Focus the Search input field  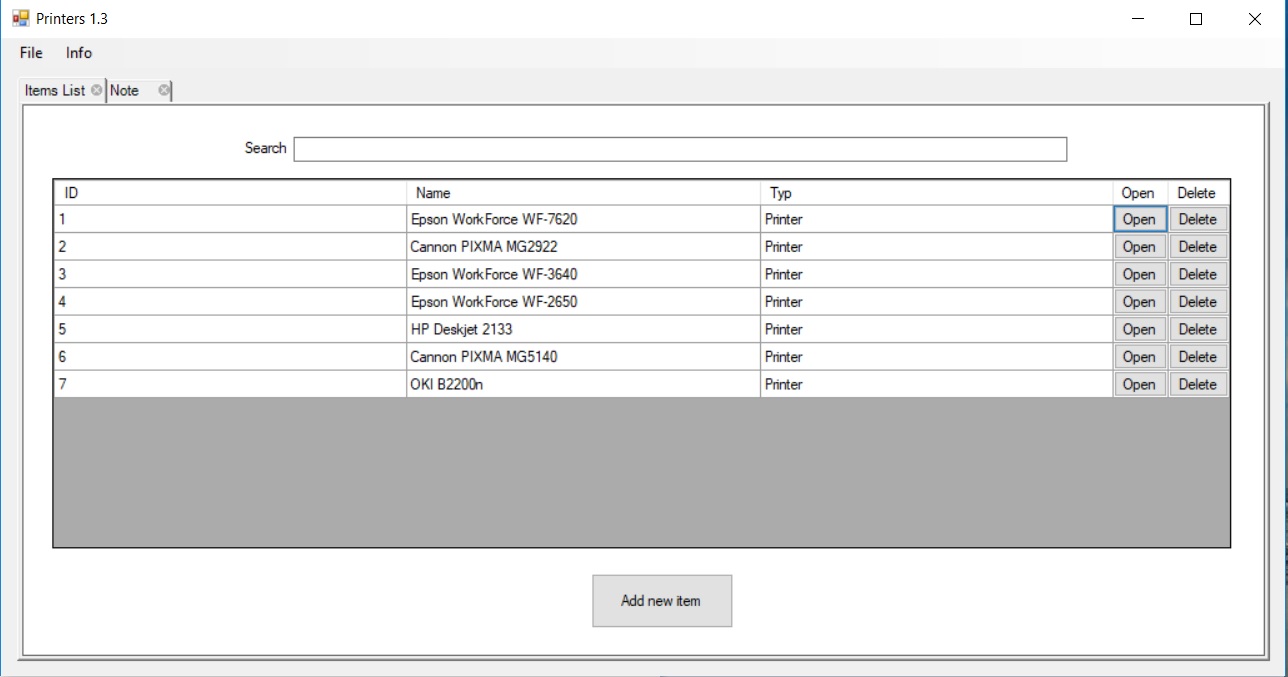tap(680, 149)
